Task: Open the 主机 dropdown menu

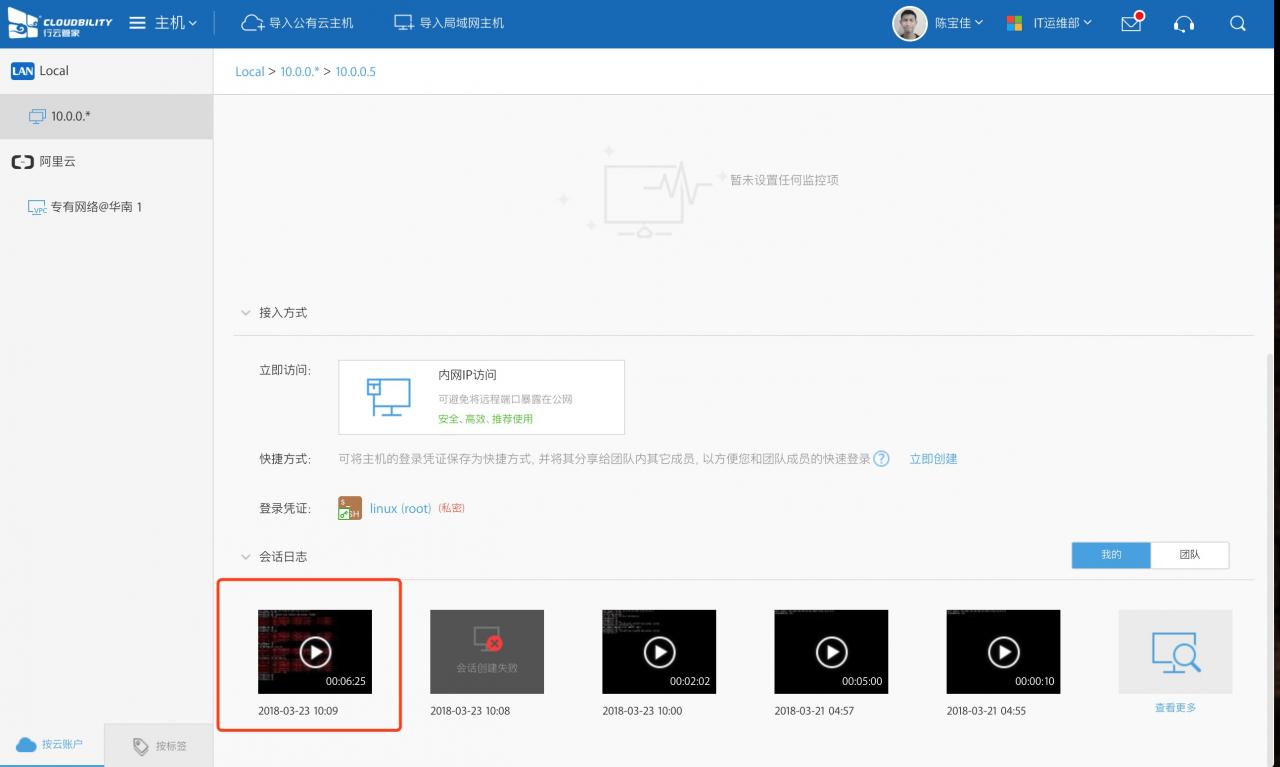Action: click(x=164, y=23)
